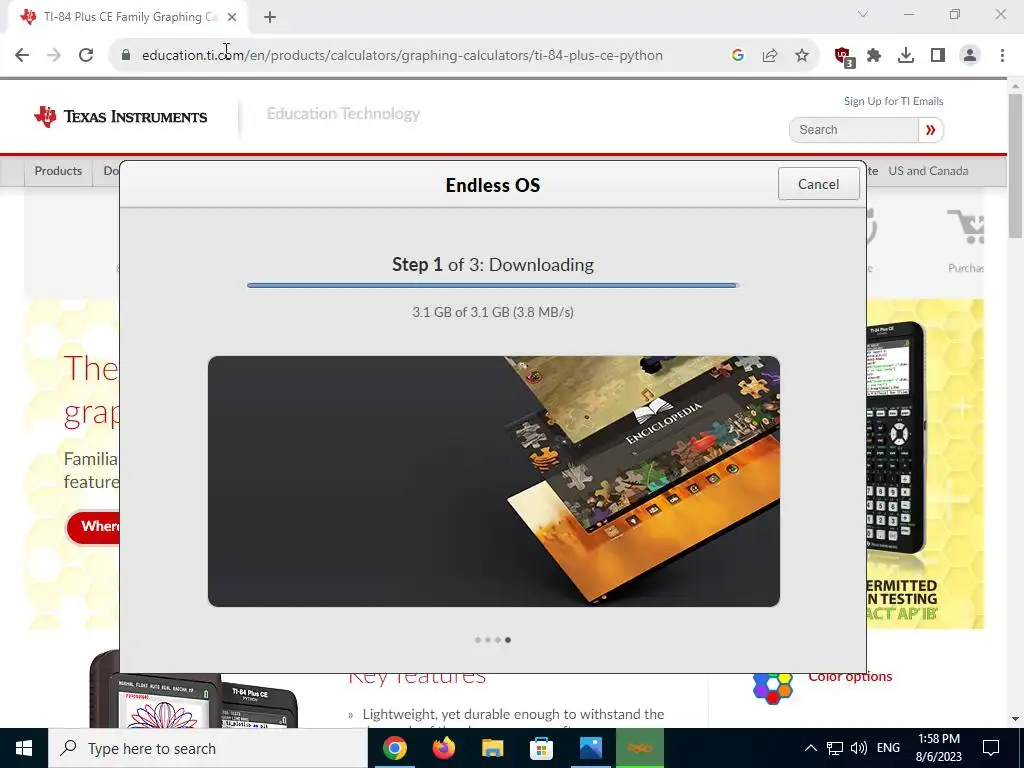Open the notification center icon
The width and height of the screenshot is (1024, 768).
[991, 748]
